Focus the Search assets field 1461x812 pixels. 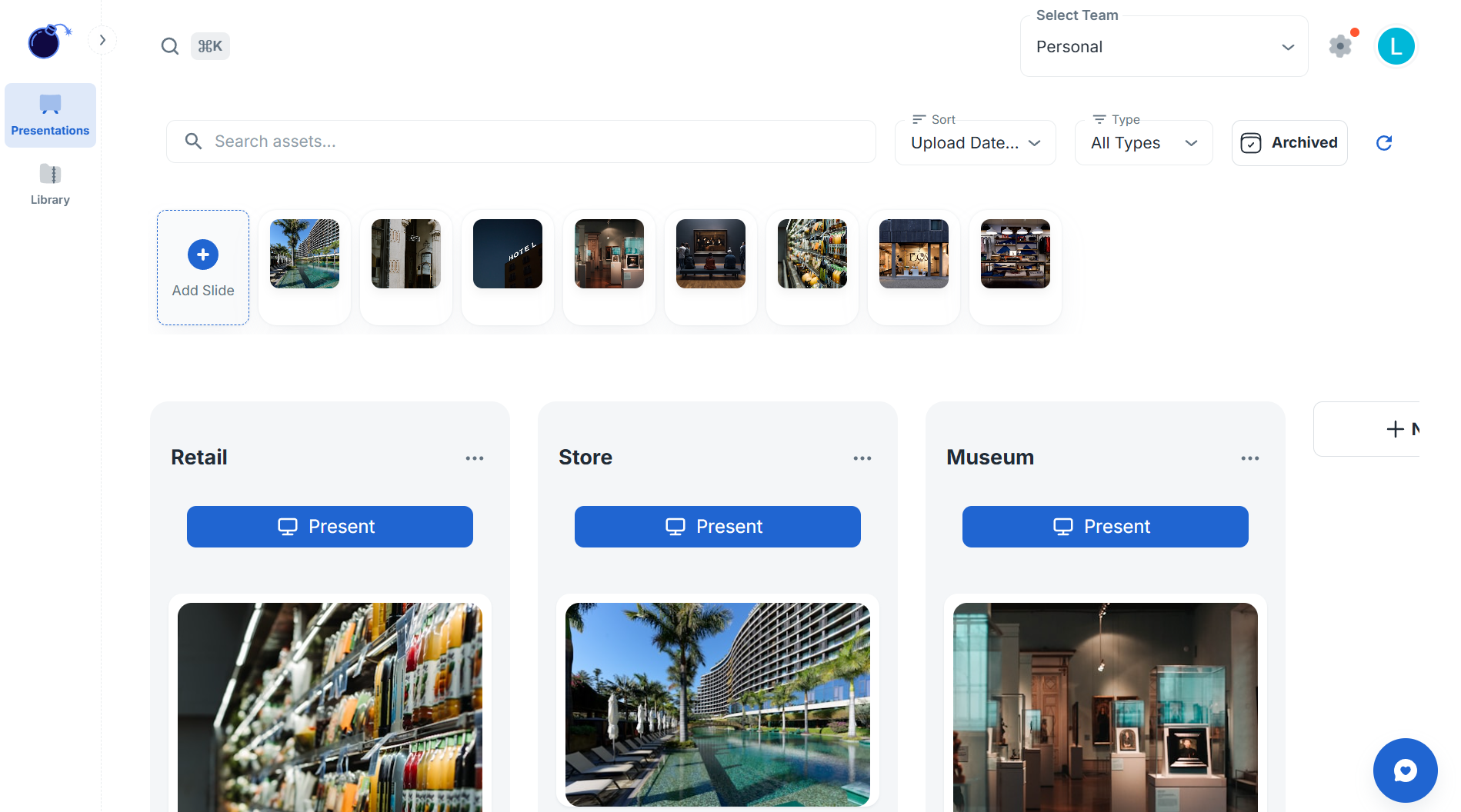pos(521,141)
